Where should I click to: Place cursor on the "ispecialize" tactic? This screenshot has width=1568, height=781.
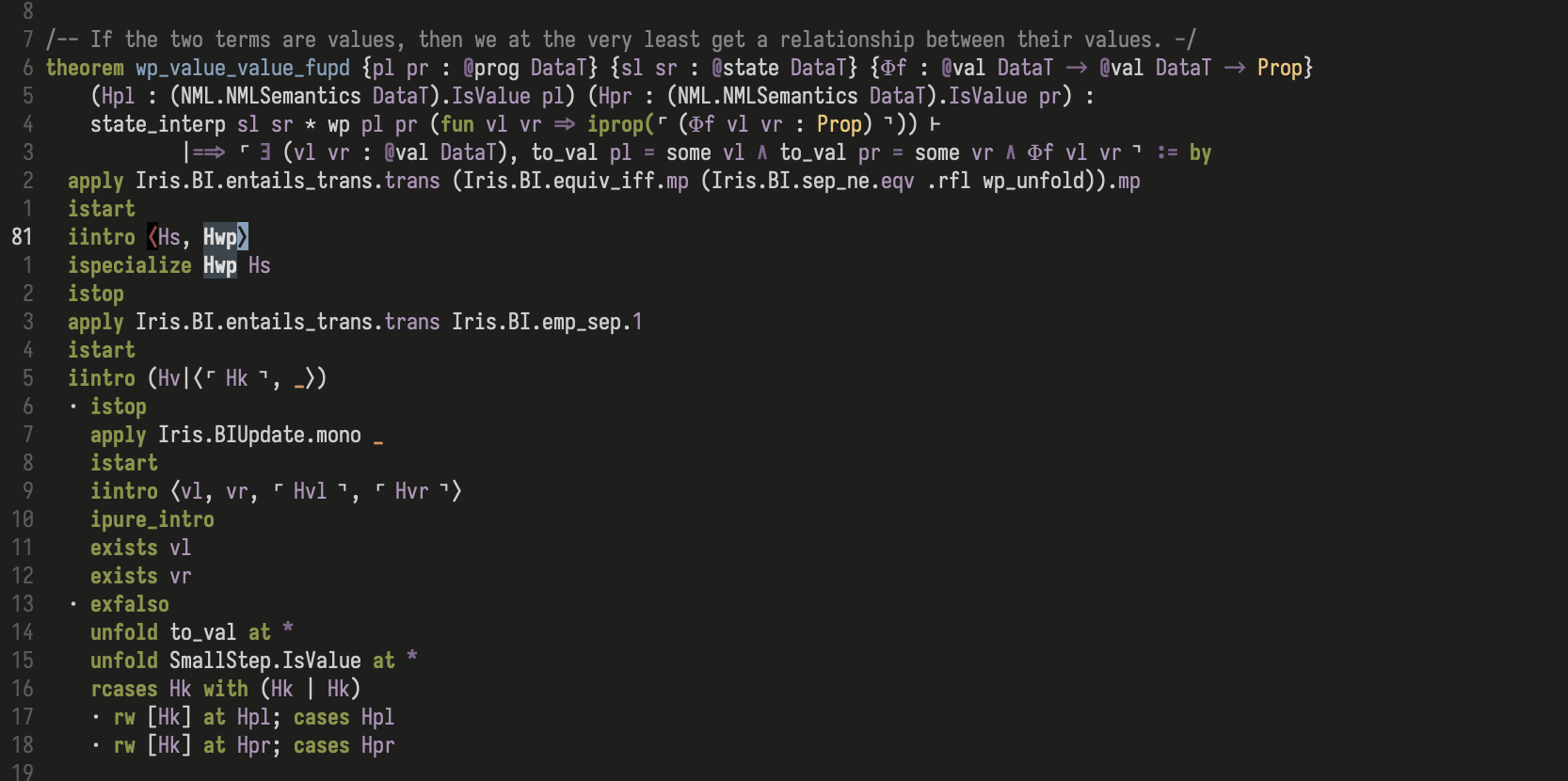129,265
